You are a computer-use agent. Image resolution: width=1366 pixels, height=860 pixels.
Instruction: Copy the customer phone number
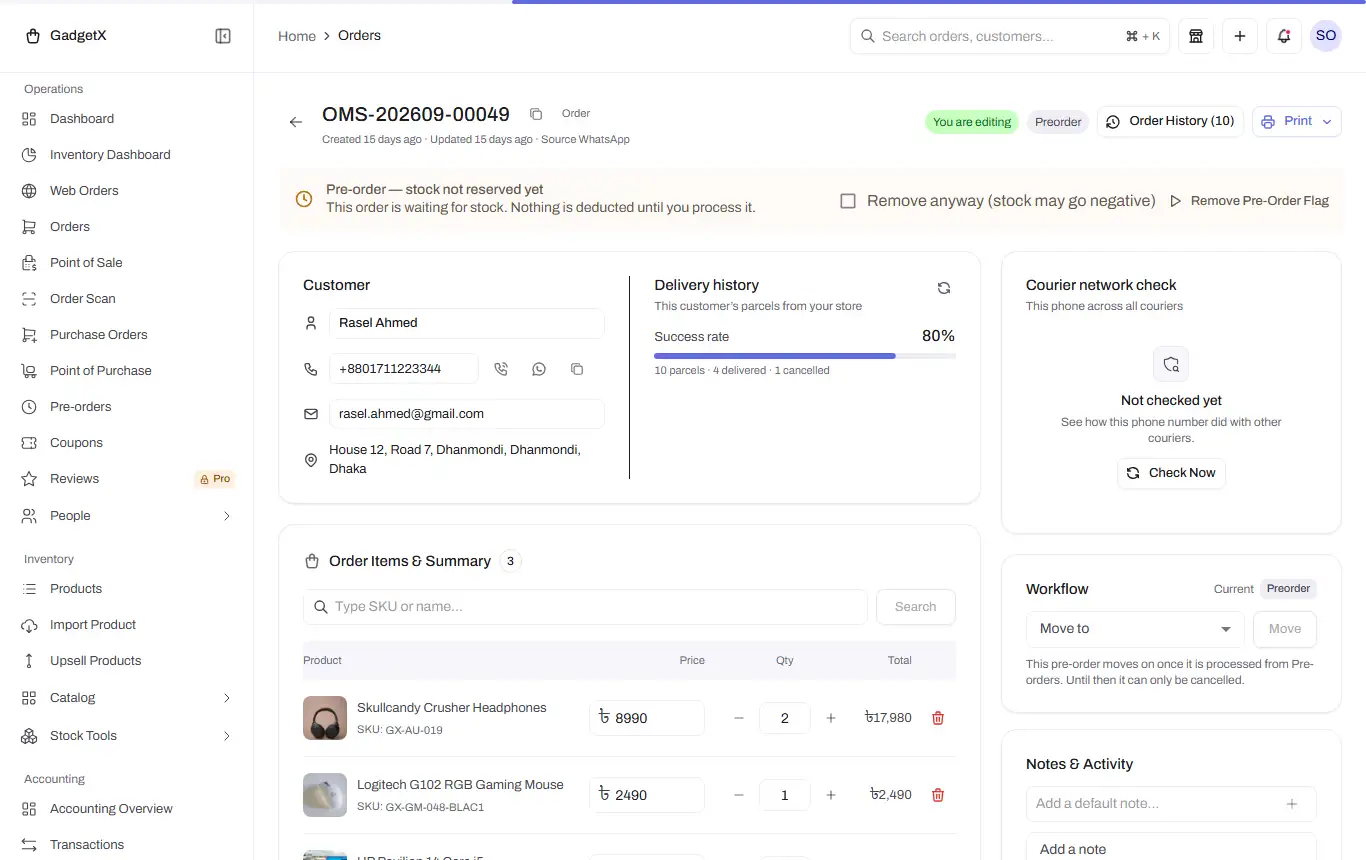pos(577,369)
